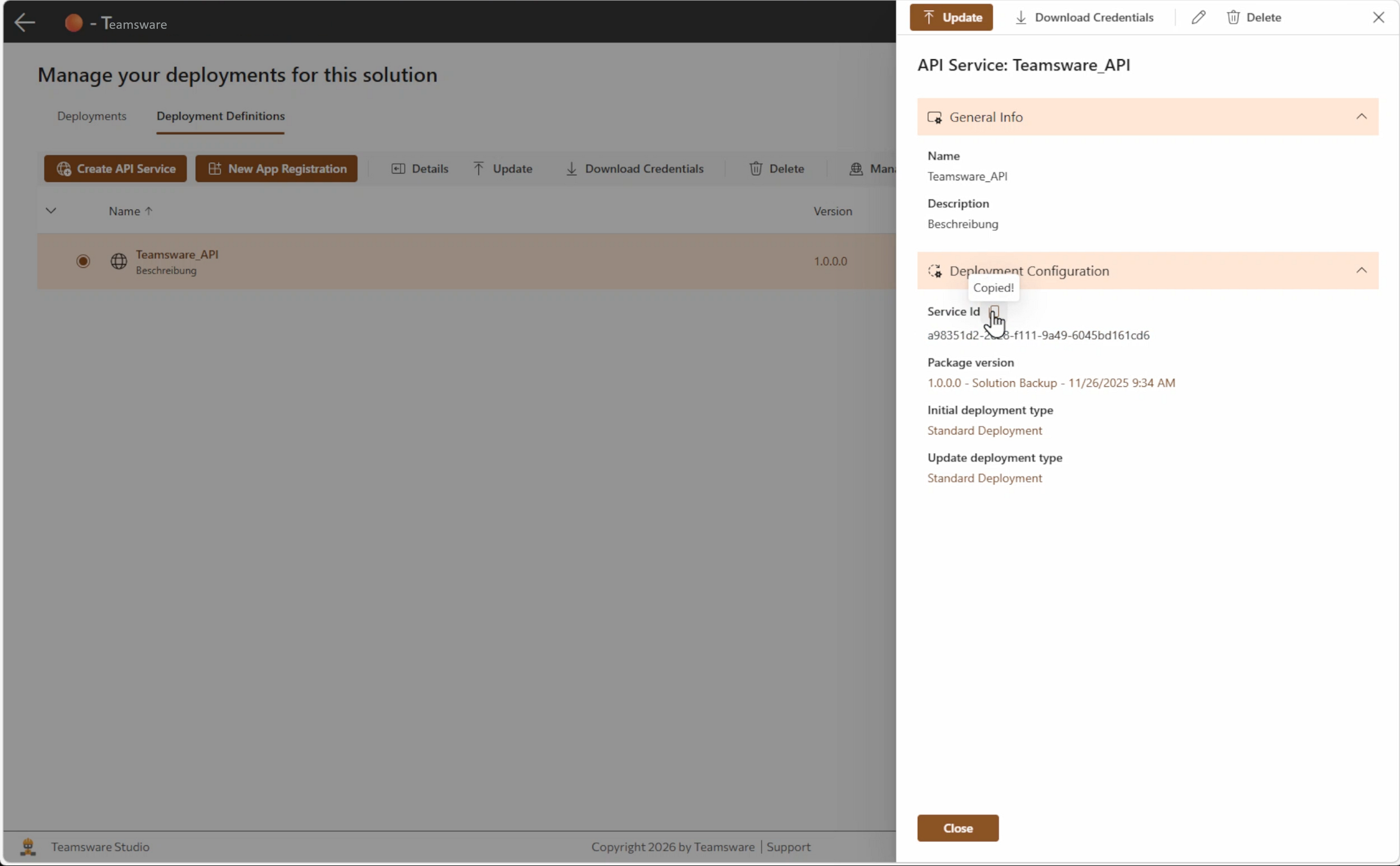Select the Deployment Definitions tab
1400x866 pixels.
[x=220, y=116]
